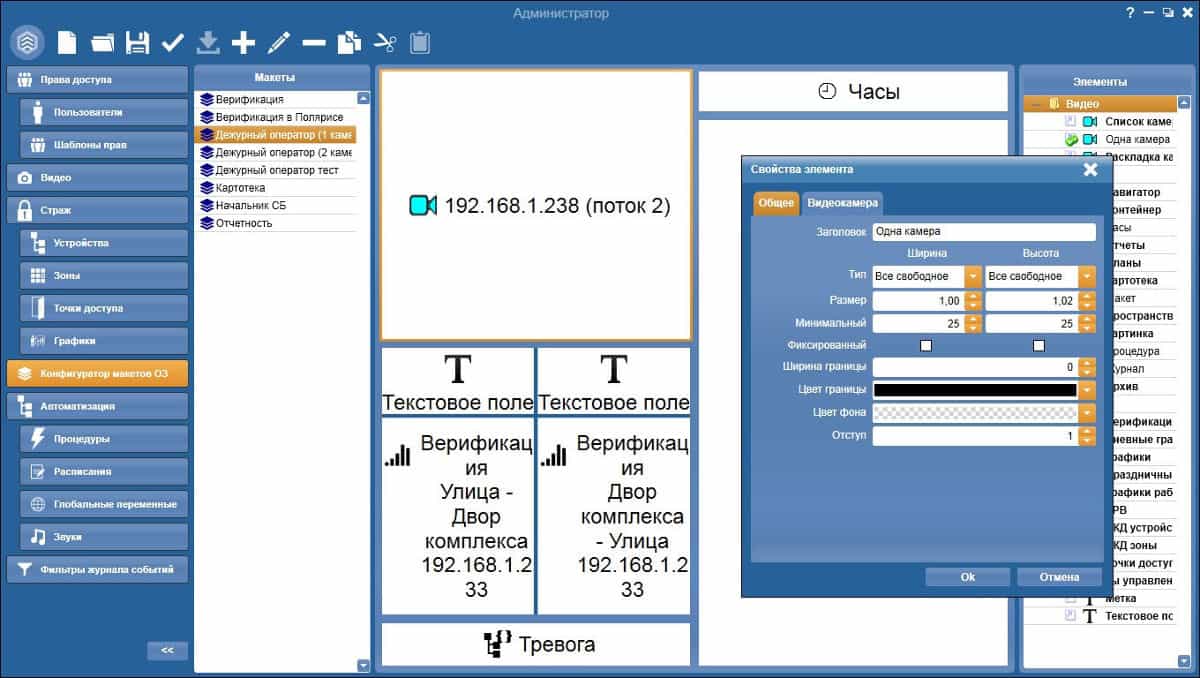Open the width type dropdown
The height and width of the screenshot is (678, 1200).
point(973,276)
